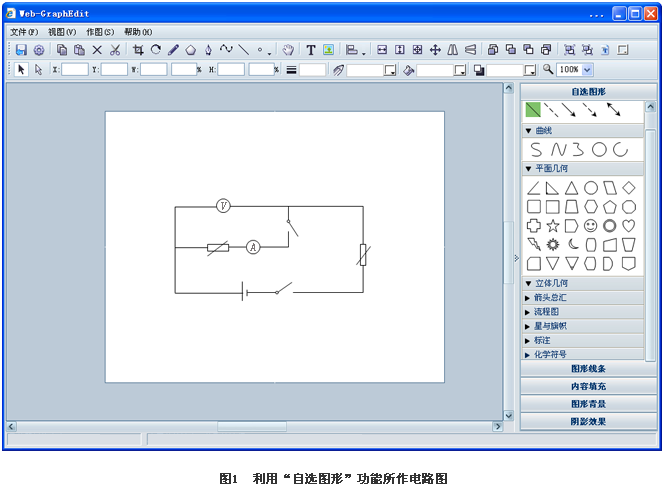Click the Paste clipboard icon

pyautogui.click(x=79, y=50)
